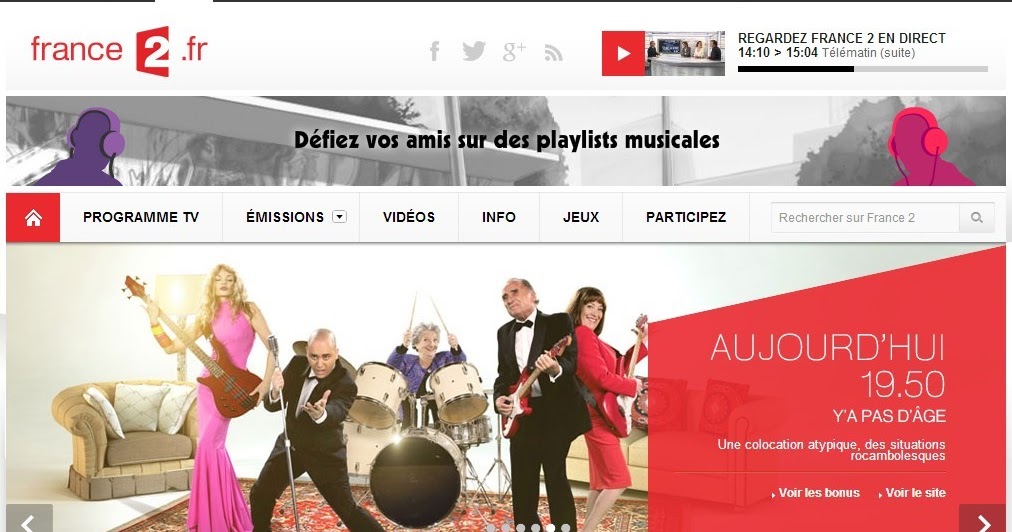Show the previous carousel slide

click(29, 519)
